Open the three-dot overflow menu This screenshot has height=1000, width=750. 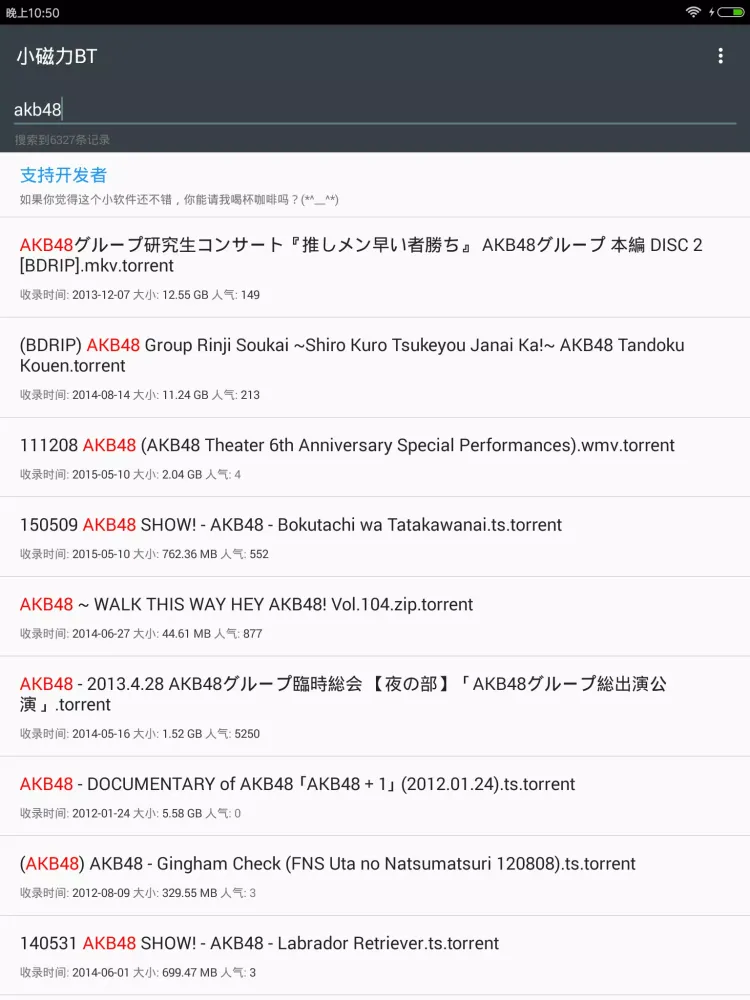720,56
